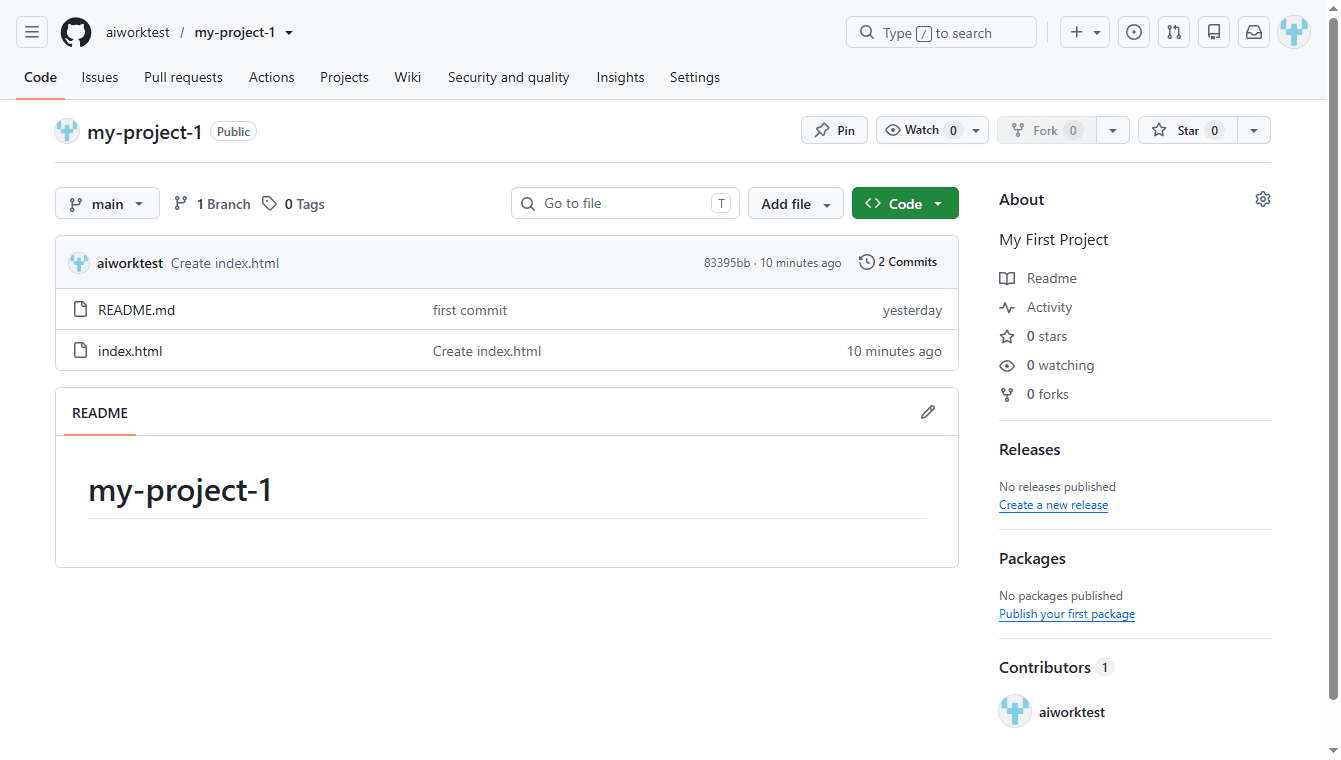Open the main branch selector
Viewport: 1341px width, 760px height.
point(107,203)
